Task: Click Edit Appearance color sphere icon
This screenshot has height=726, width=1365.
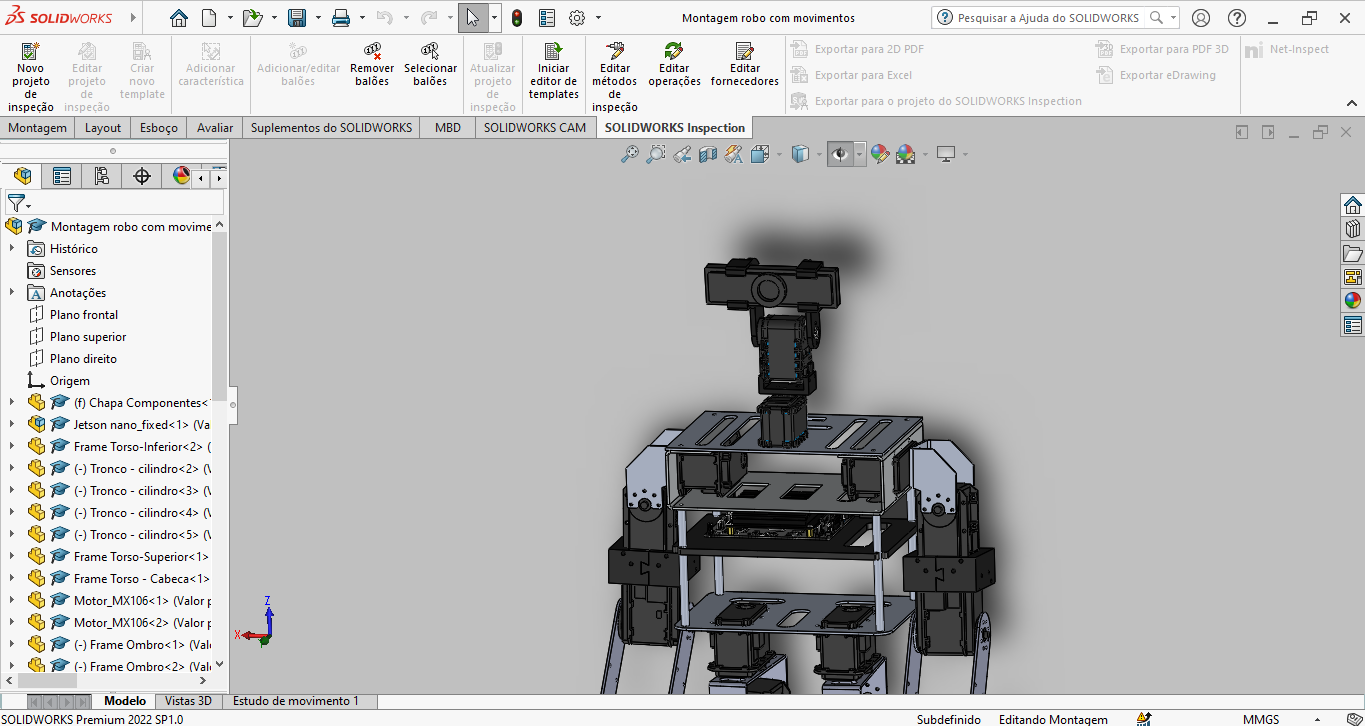Action: (x=879, y=154)
